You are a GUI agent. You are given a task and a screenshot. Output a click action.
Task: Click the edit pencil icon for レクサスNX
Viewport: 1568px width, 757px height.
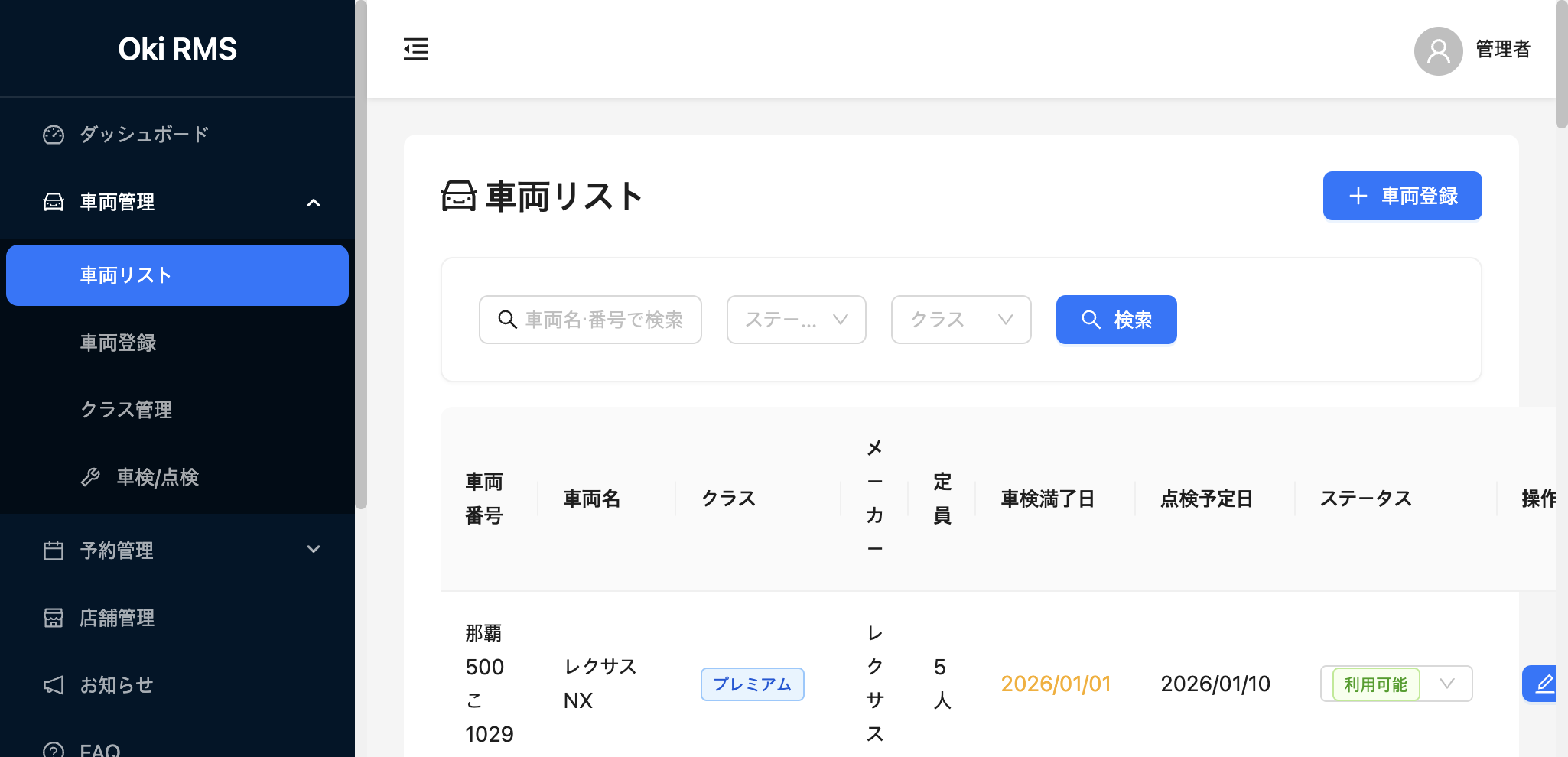click(x=1547, y=684)
